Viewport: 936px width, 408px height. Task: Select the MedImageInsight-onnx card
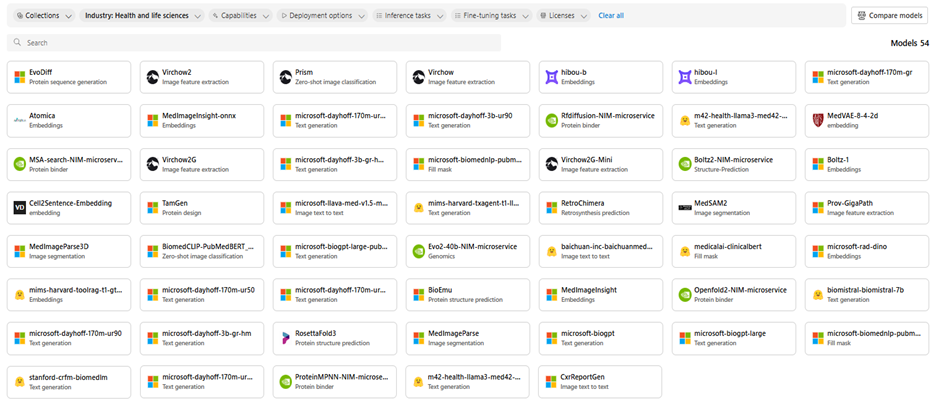tap(202, 121)
